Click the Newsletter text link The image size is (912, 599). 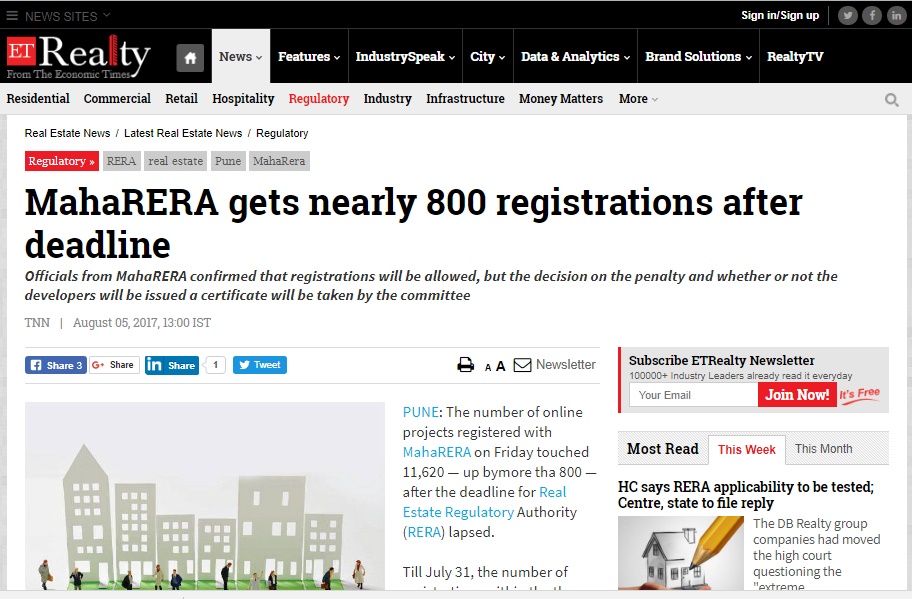tap(566, 365)
